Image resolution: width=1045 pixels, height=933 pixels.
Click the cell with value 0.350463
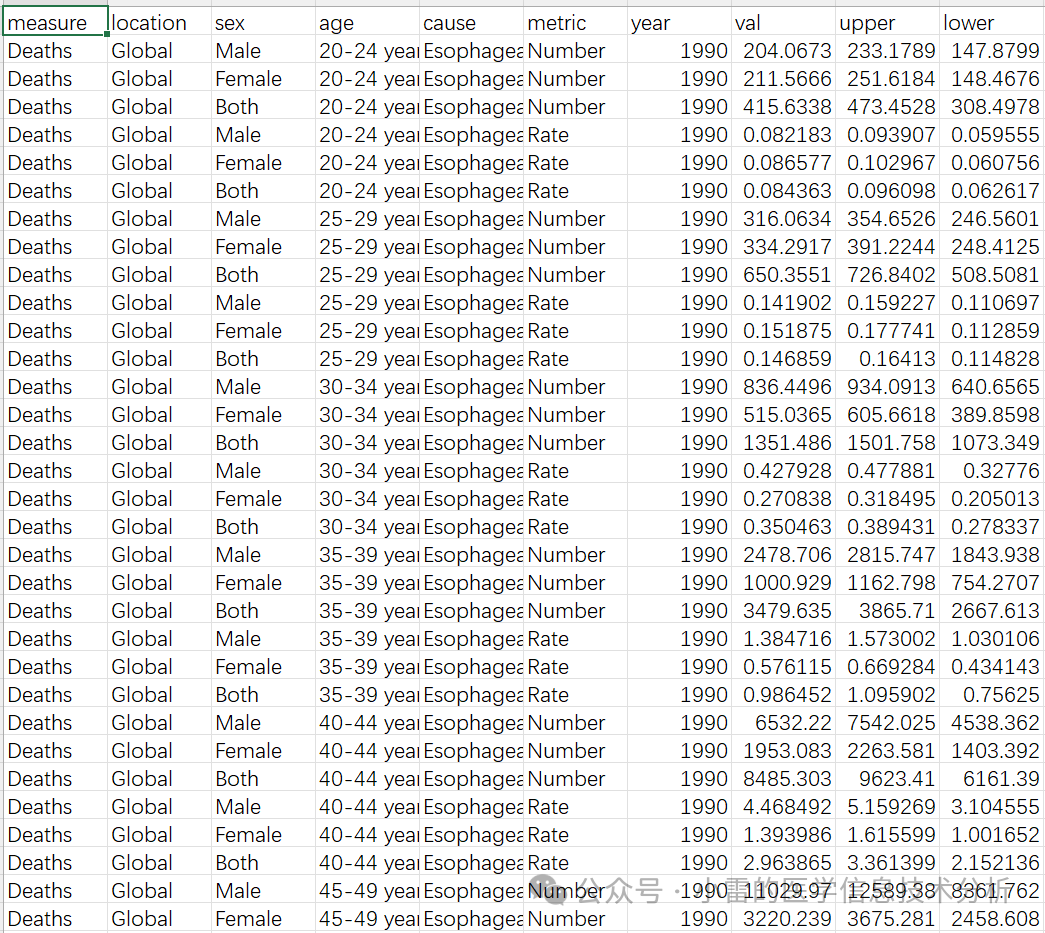coord(783,526)
